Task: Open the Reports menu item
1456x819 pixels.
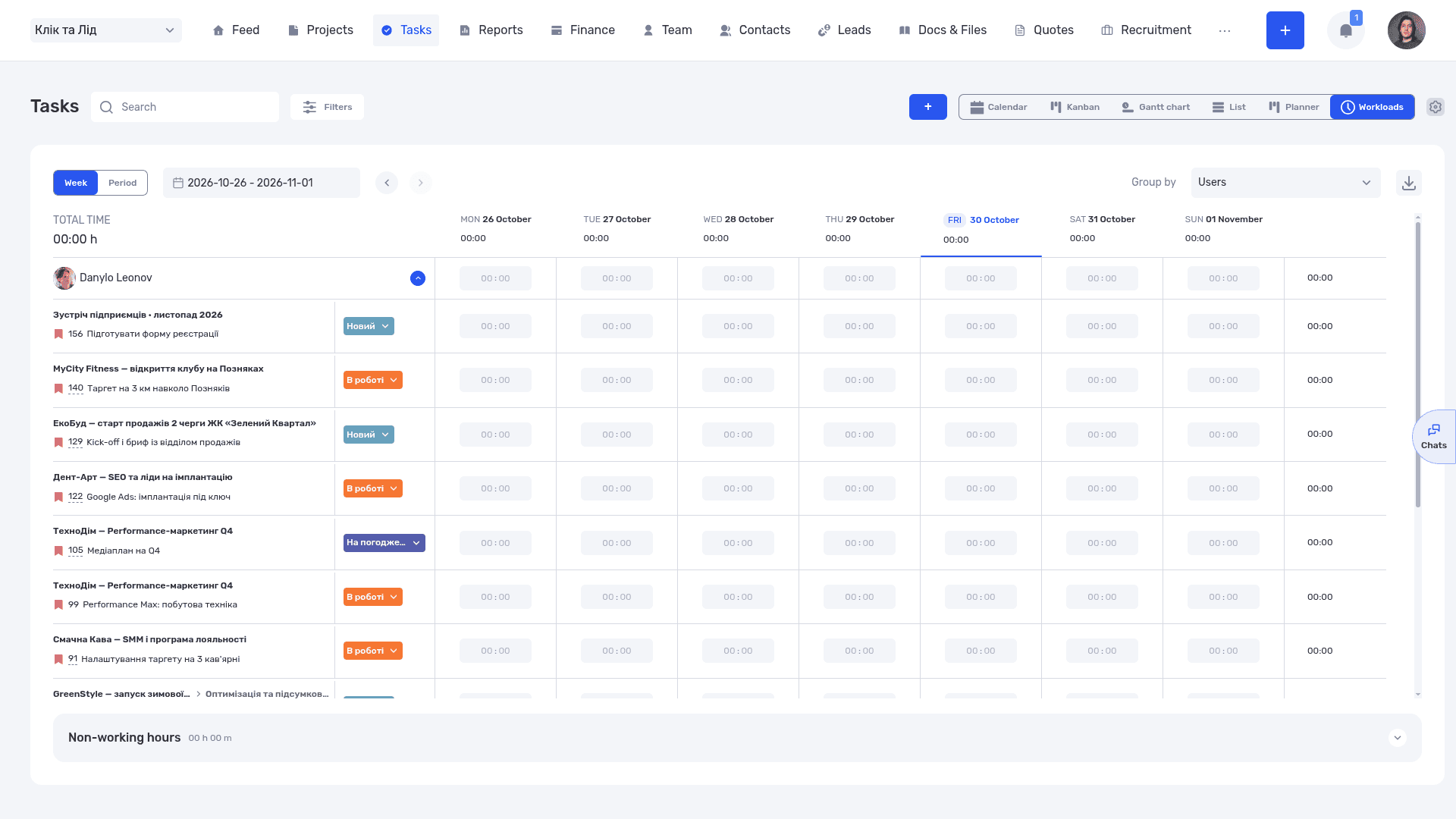Action: [491, 30]
